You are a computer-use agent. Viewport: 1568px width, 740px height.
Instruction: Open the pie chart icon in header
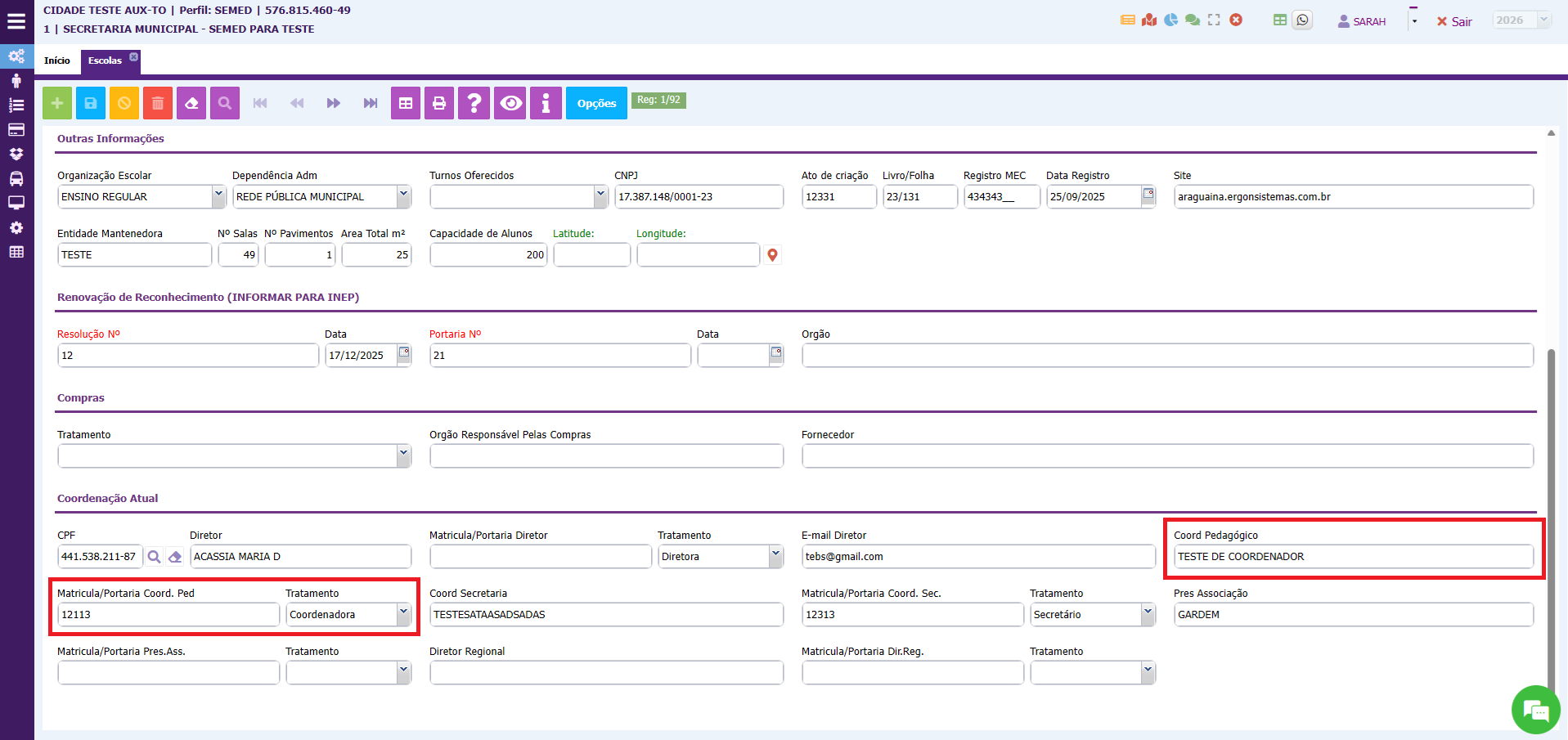pyautogui.click(x=1171, y=20)
